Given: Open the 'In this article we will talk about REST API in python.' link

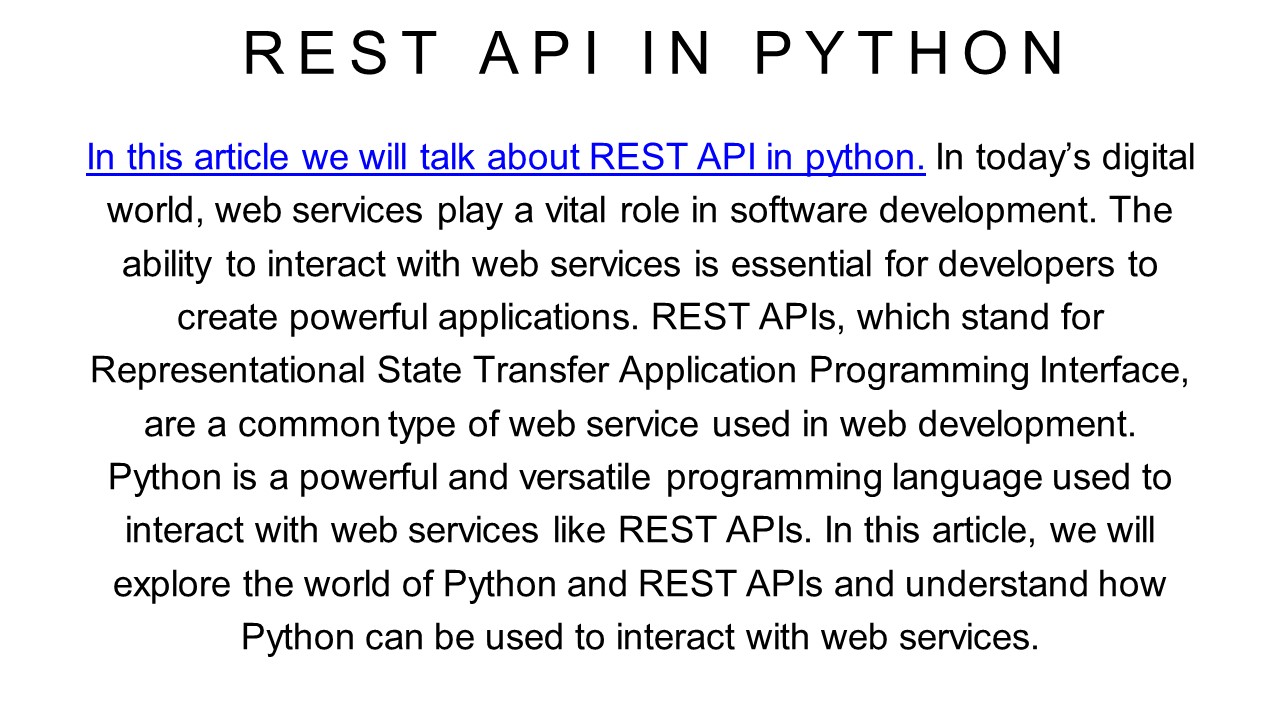Looking at the screenshot, I should 506,158.
